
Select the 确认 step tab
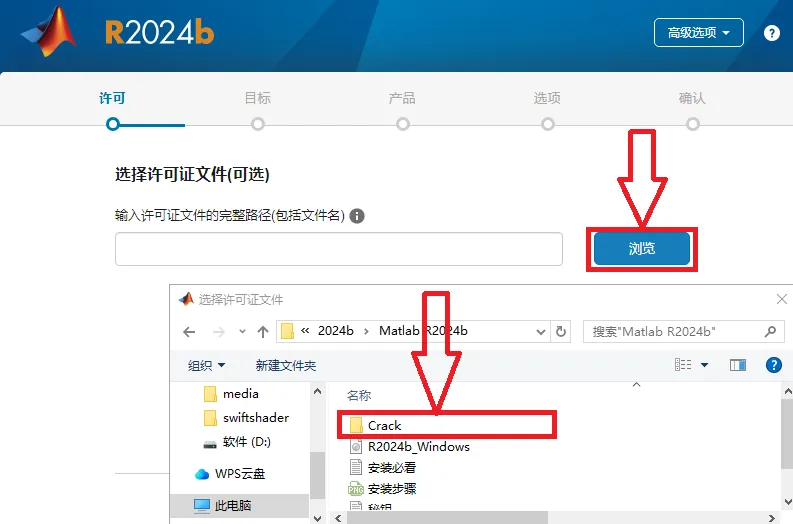point(692,98)
